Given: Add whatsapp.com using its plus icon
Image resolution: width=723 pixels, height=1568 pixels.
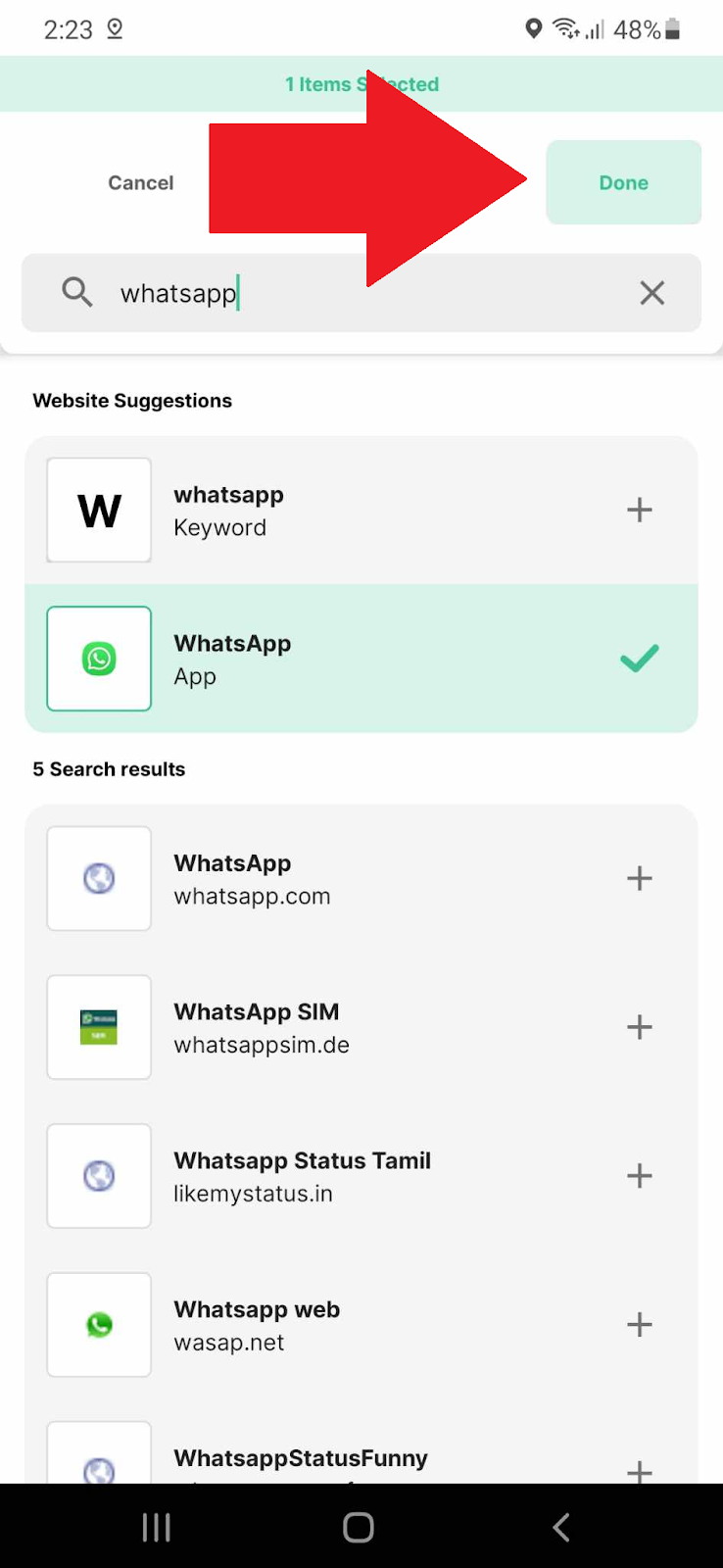Looking at the screenshot, I should tap(639, 878).
